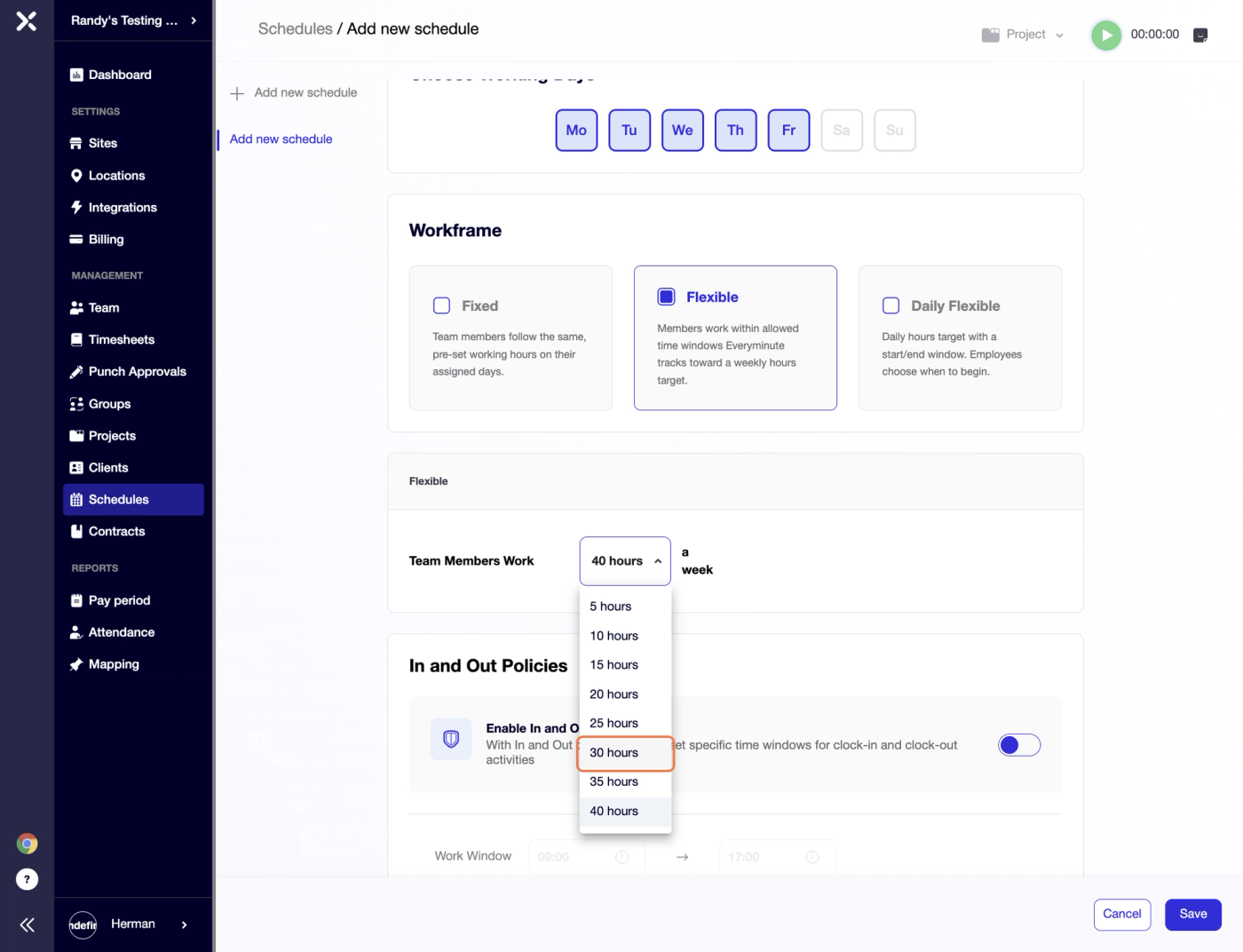Select 30 hours option
Image resolution: width=1243 pixels, height=952 pixels.
(x=625, y=753)
